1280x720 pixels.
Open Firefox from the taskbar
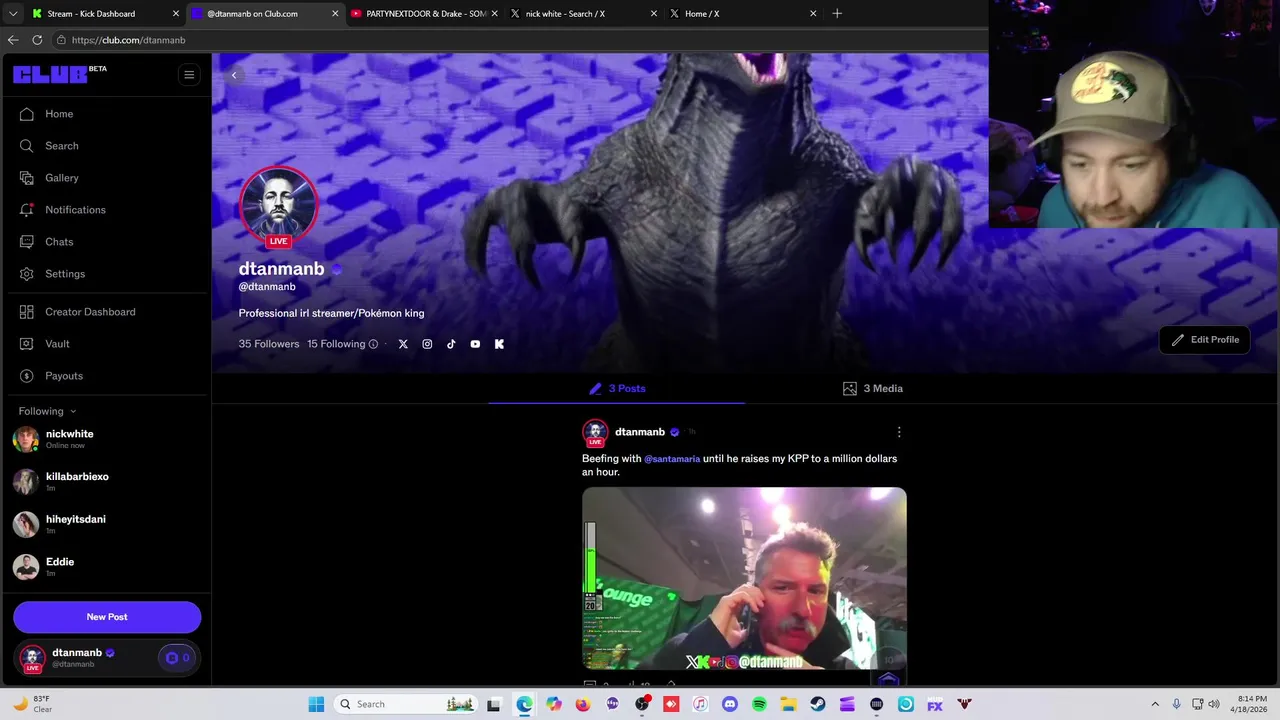[x=583, y=704]
